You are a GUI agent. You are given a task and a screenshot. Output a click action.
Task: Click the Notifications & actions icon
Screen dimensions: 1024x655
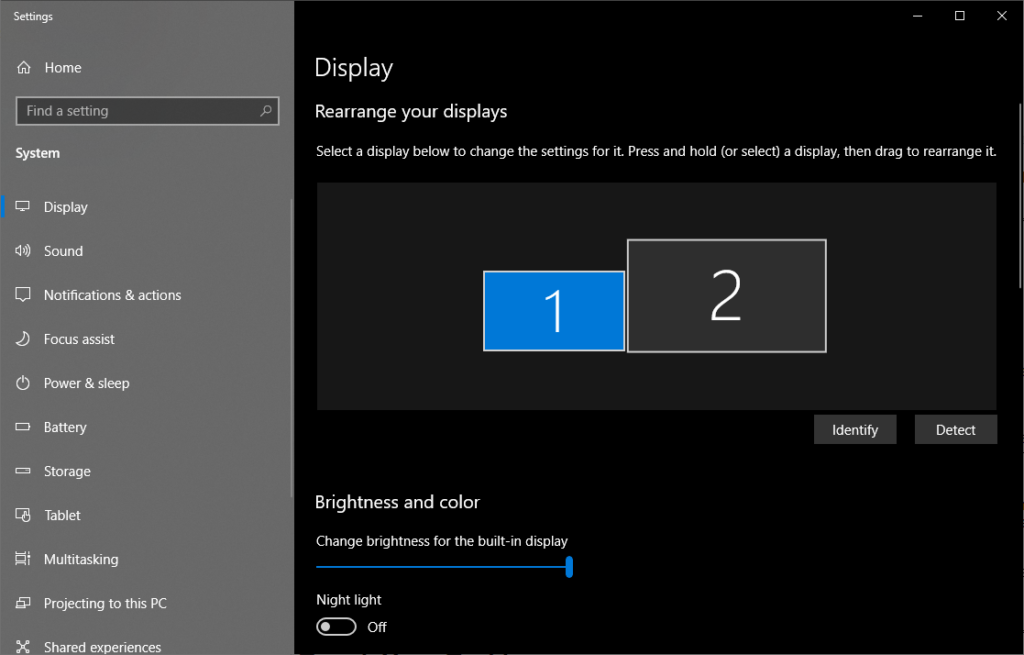click(24, 295)
